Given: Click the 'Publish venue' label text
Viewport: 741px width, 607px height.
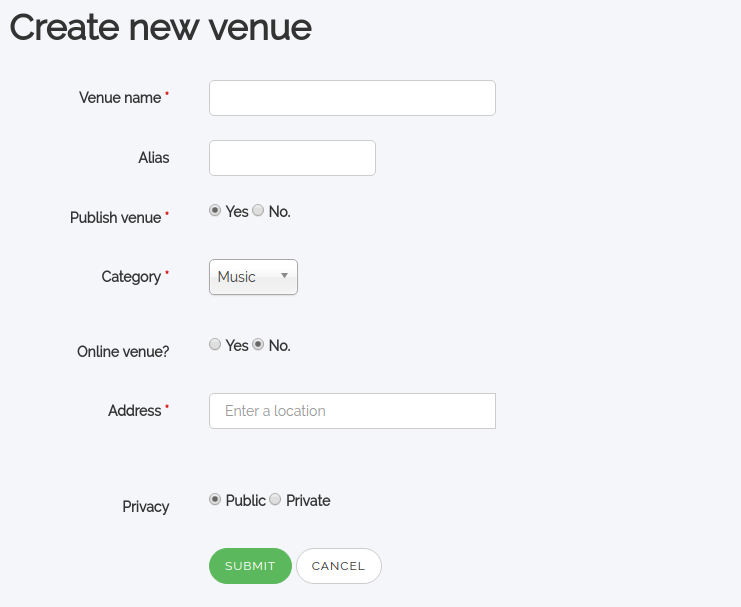Looking at the screenshot, I should (x=115, y=218).
